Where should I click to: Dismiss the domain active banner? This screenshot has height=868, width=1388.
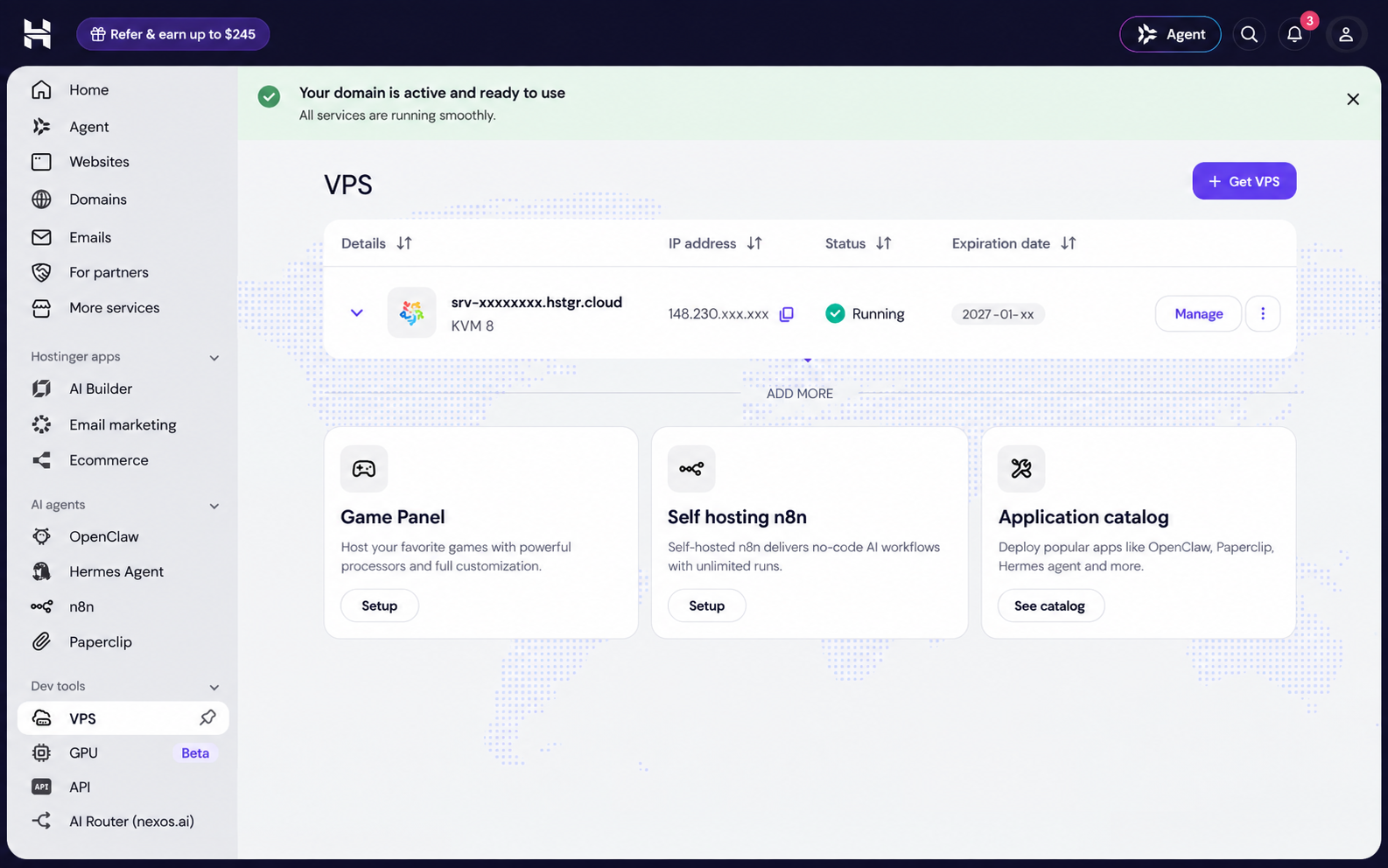(1353, 99)
